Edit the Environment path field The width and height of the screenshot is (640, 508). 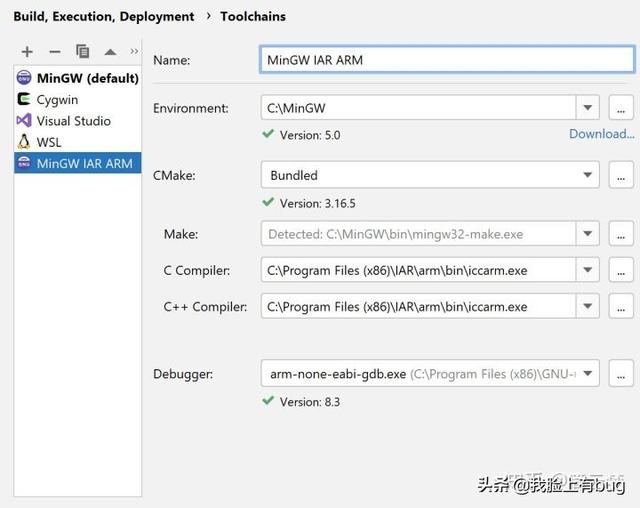click(418, 108)
